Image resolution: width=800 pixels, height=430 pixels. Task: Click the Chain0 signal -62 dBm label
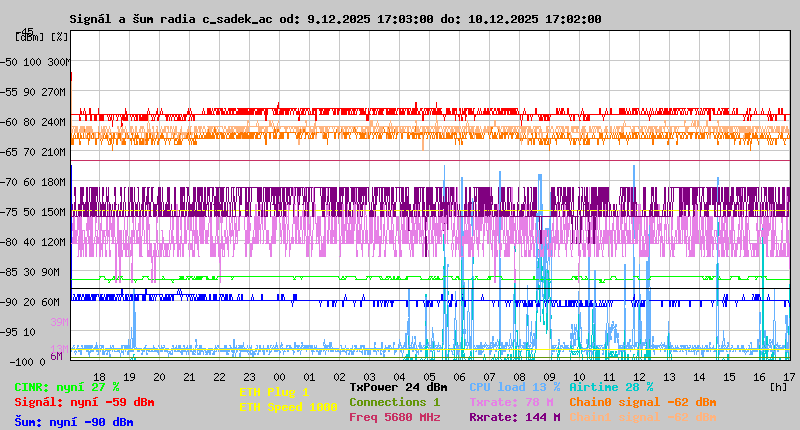click(x=643, y=402)
